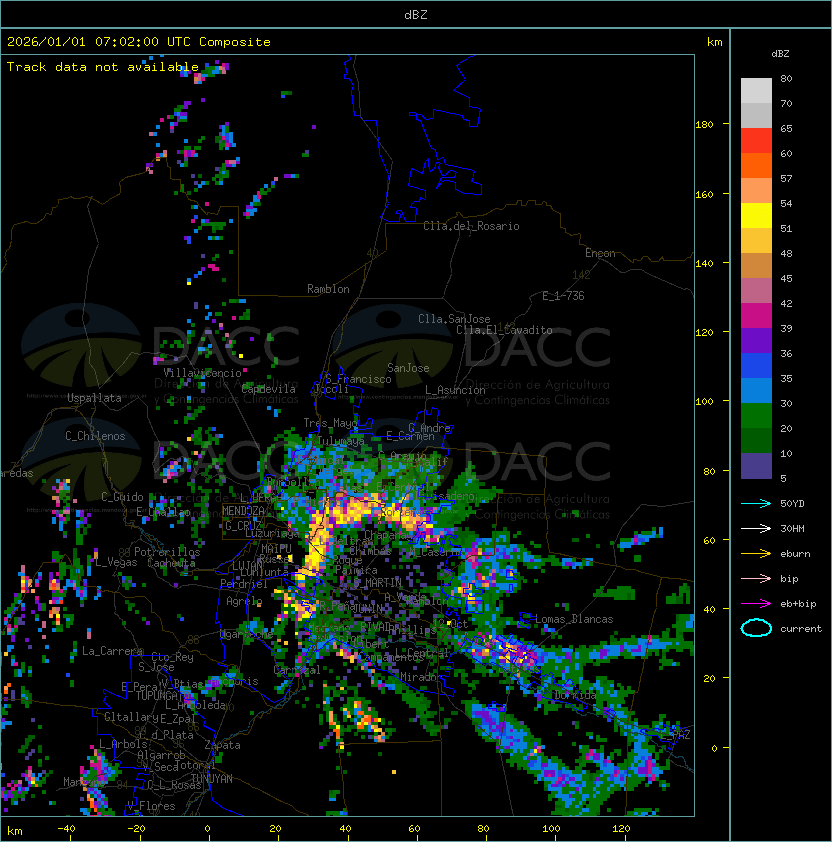This screenshot has height=842, width=832.
Task: Click the 'C_Chilenos' map label
Action: coord(95,436)
